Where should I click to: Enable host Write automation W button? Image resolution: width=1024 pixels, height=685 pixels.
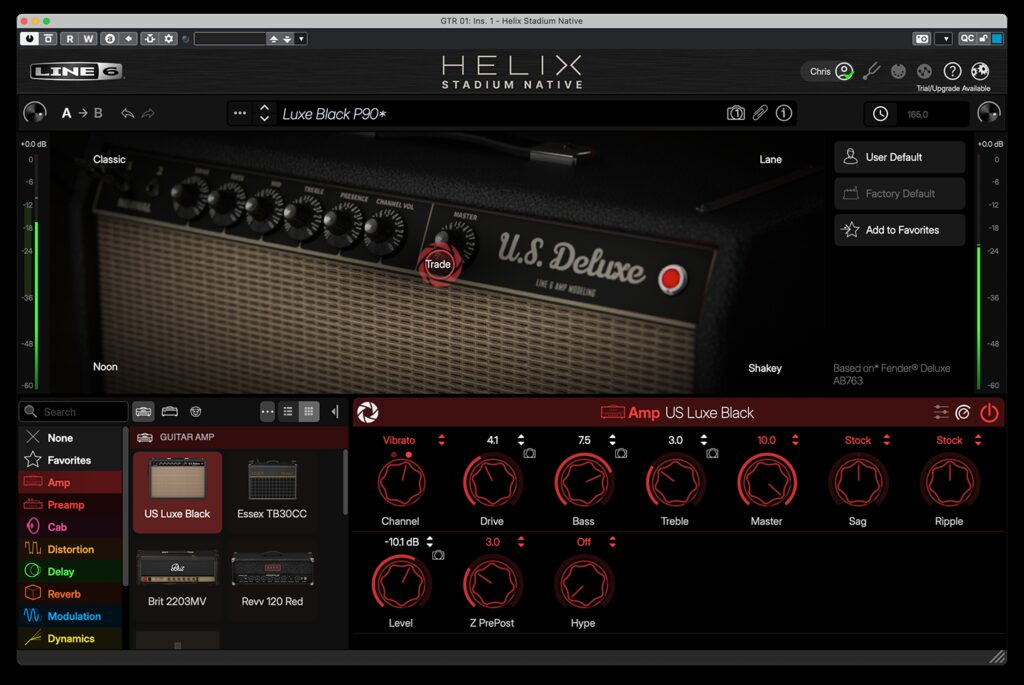(89, 39)
